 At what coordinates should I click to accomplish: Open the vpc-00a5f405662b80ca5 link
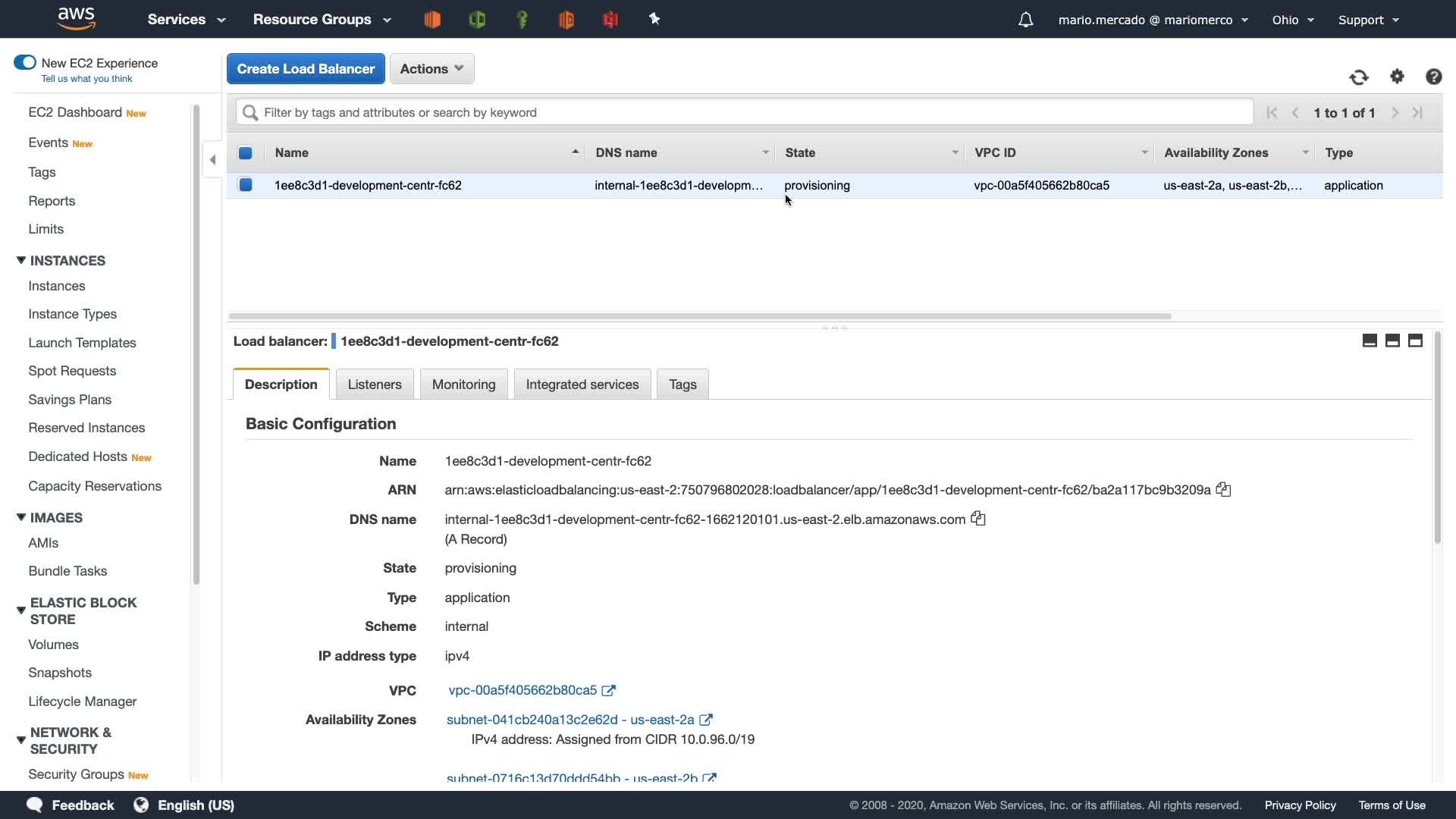point(522,690)
